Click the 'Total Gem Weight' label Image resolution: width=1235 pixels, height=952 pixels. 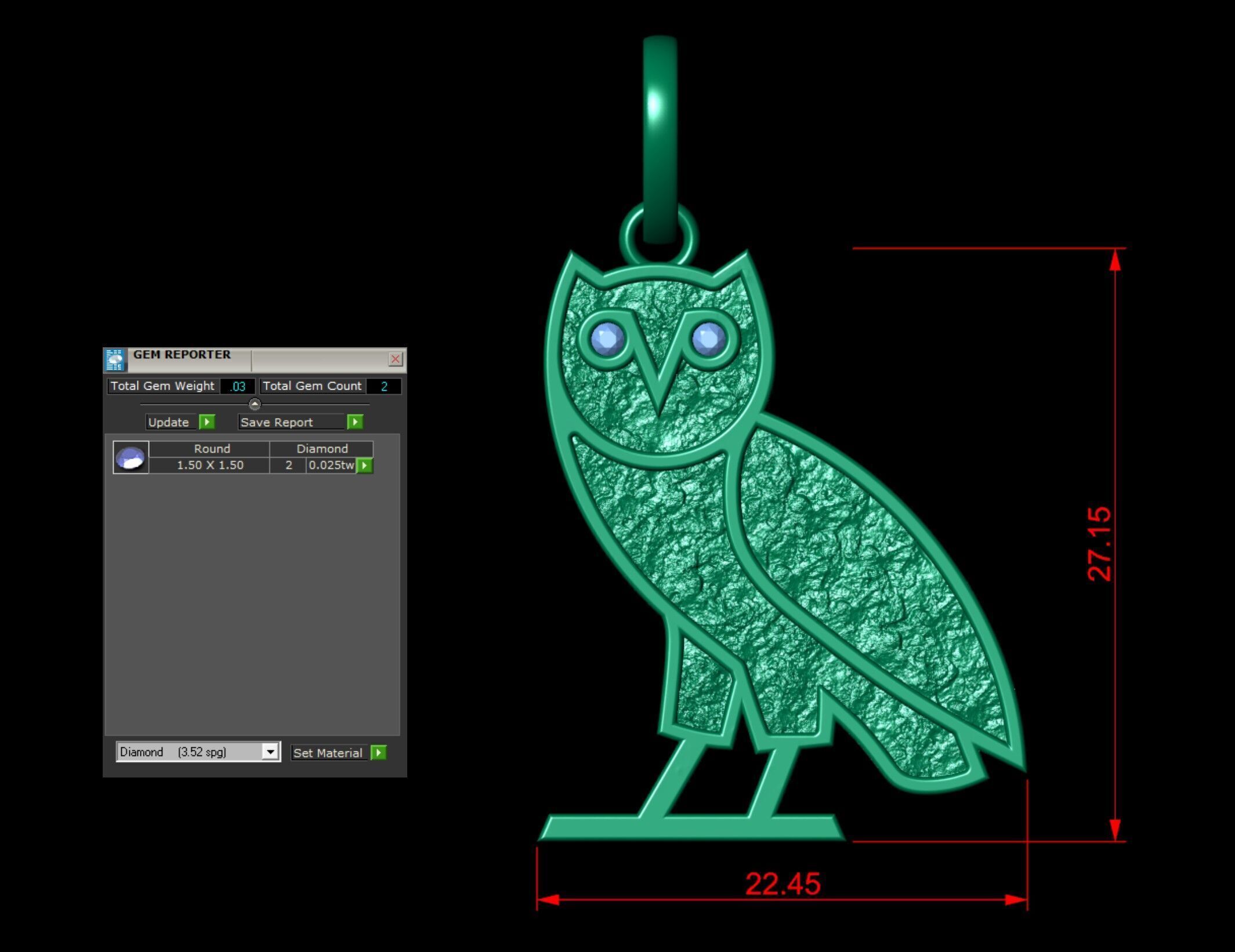tap(162, 386)
